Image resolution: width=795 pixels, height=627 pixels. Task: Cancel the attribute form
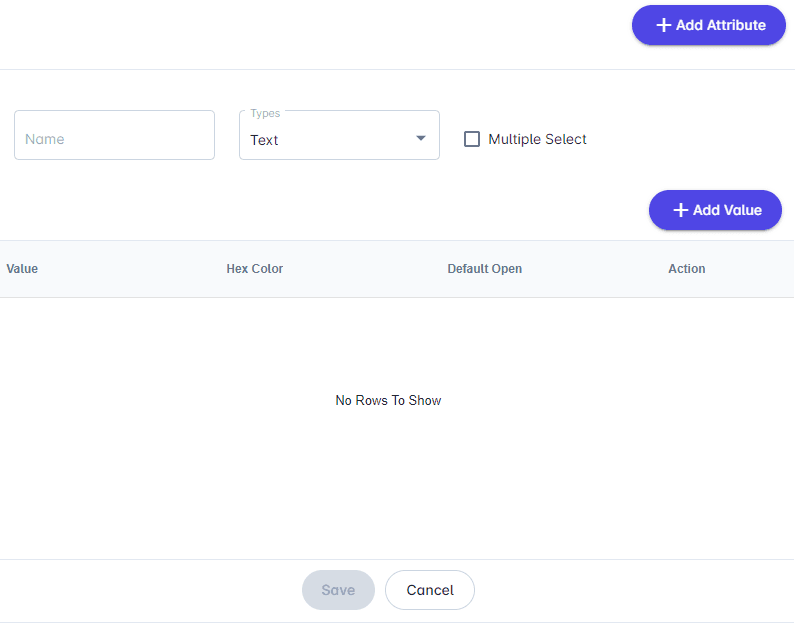click(430, 590)
